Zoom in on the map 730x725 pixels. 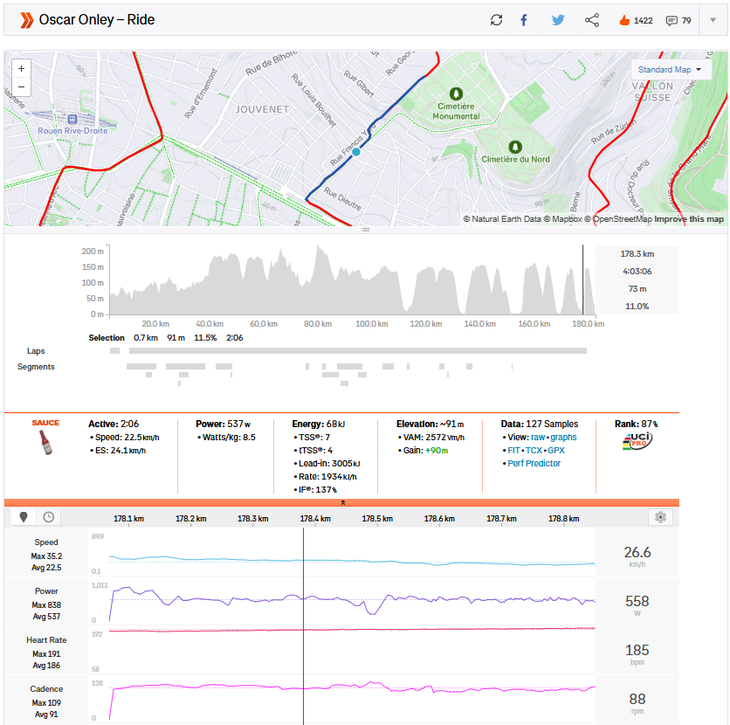pos(22,69)
